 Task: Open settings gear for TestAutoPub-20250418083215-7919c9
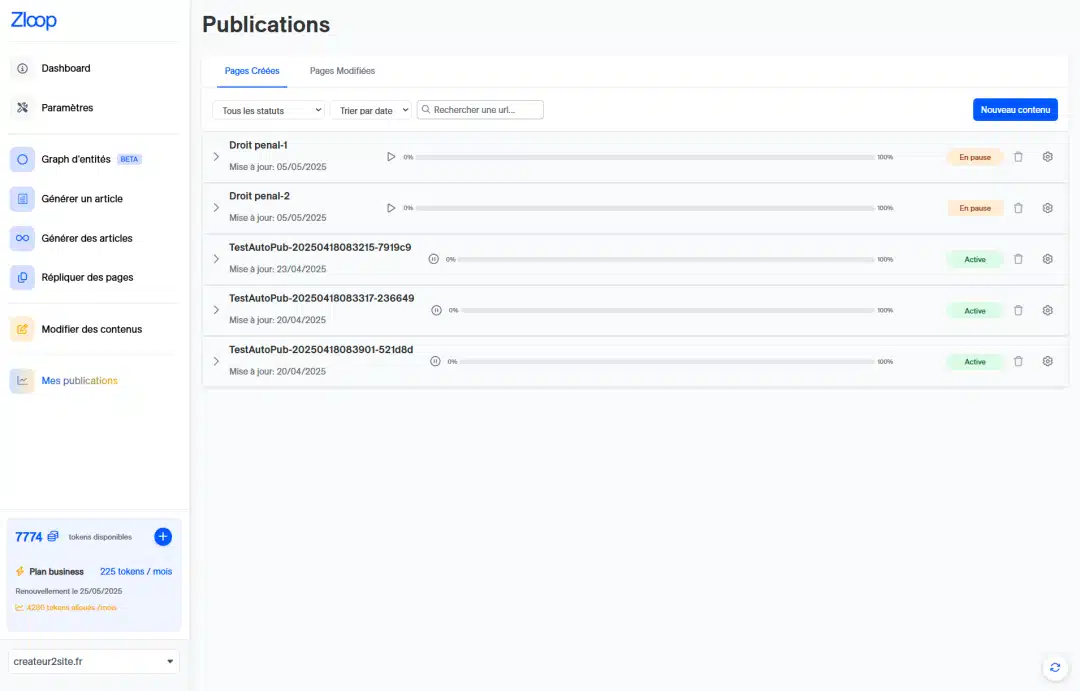coord(1047,259)
